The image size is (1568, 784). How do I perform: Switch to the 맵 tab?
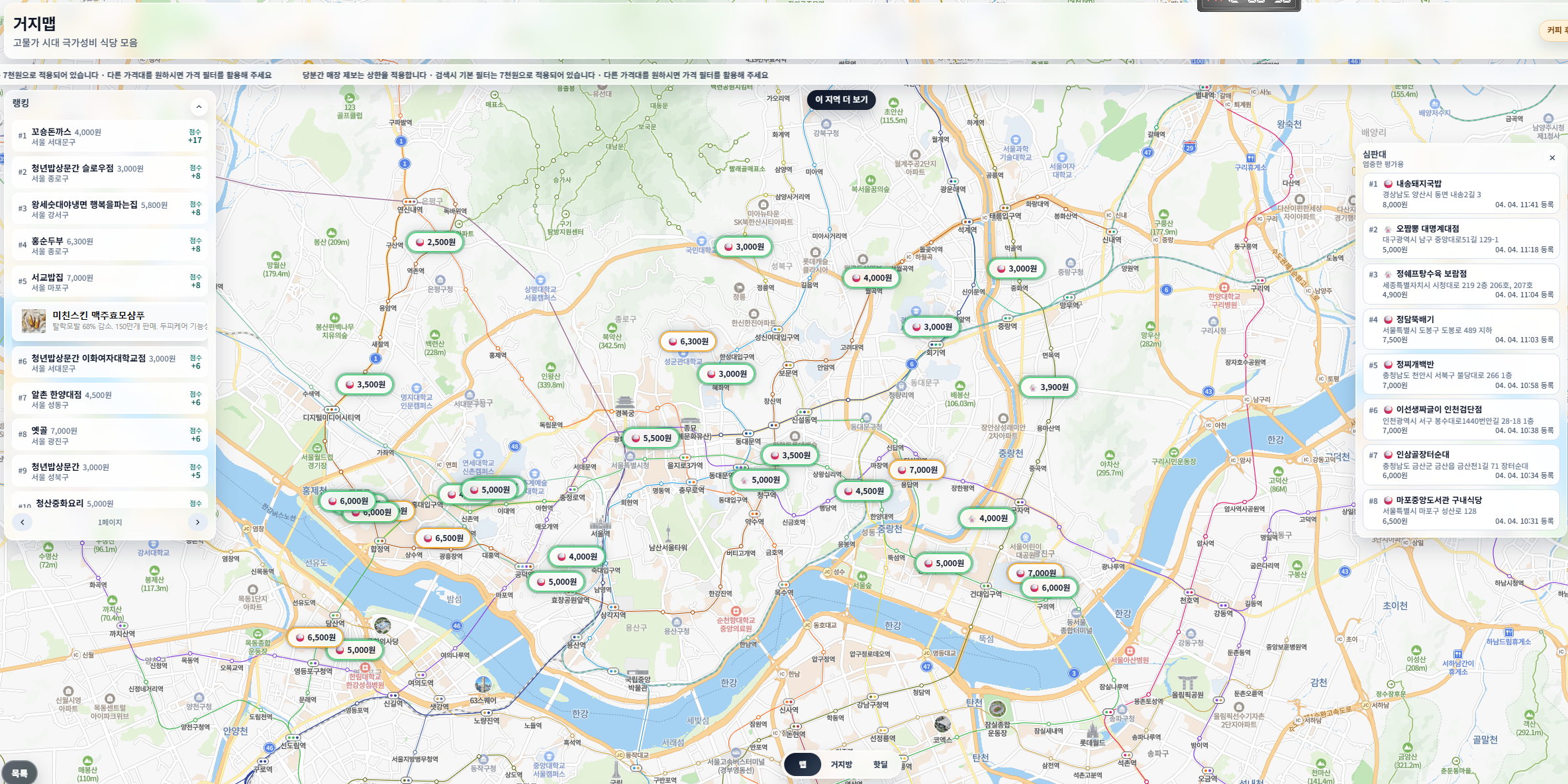(x=803, y=765)
